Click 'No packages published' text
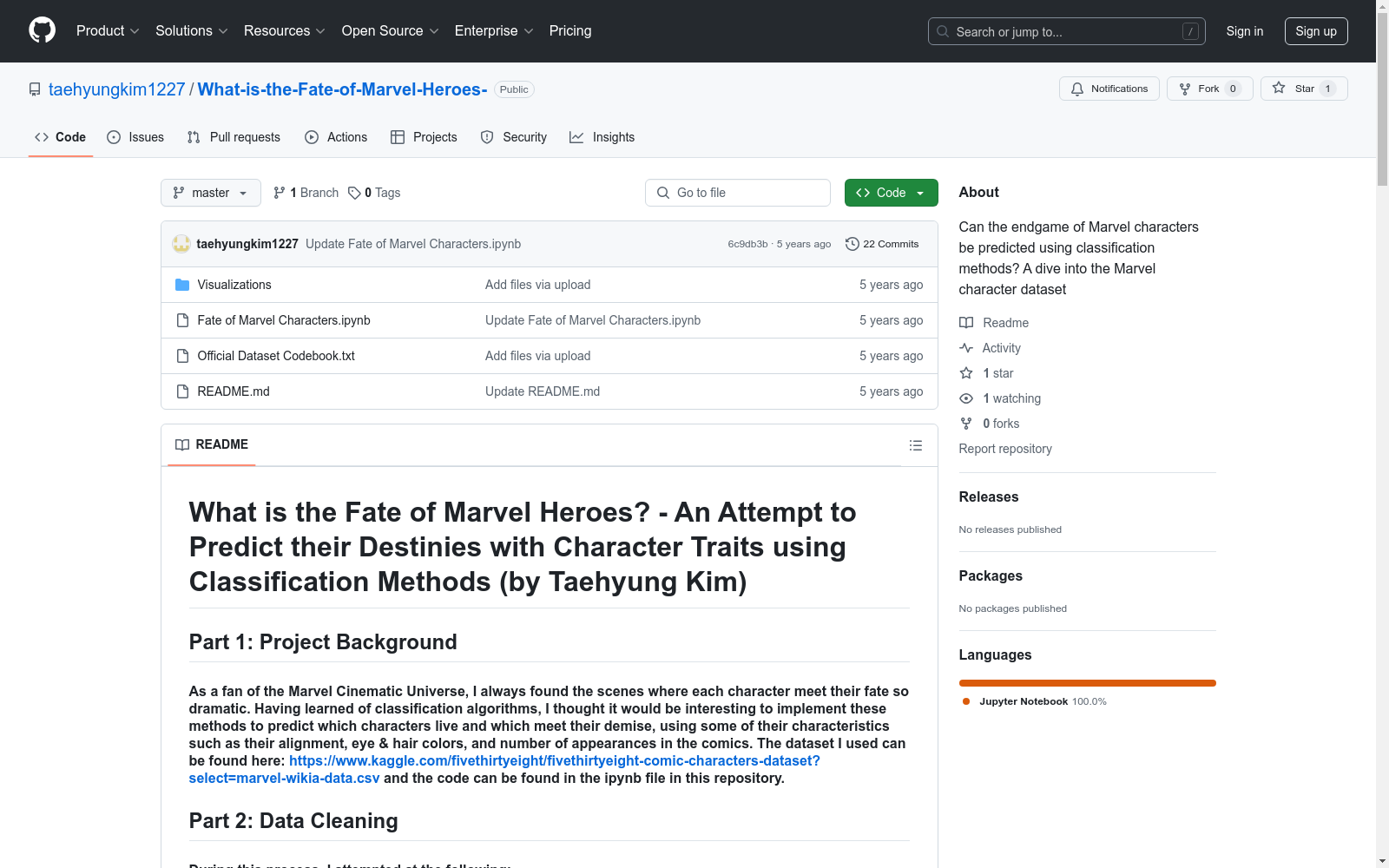The height and width of the screenshot is (868, 1389). coord(1013,608)
